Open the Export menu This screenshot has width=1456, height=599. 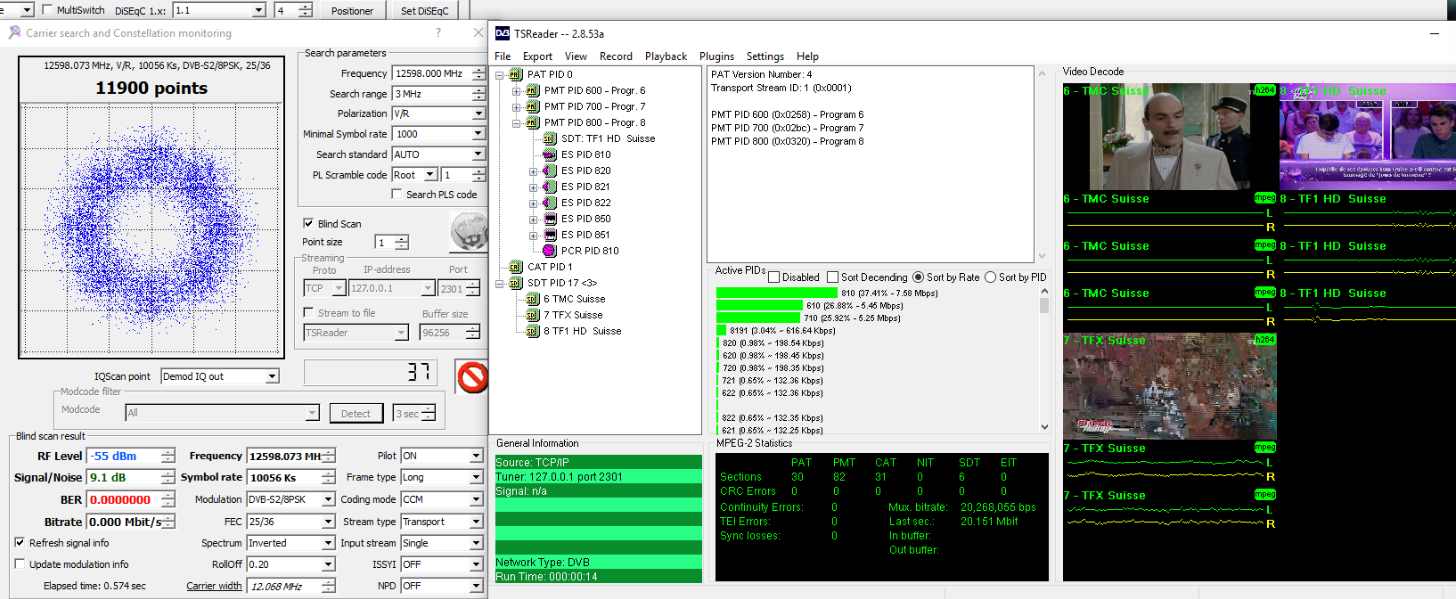coord(537,56)
